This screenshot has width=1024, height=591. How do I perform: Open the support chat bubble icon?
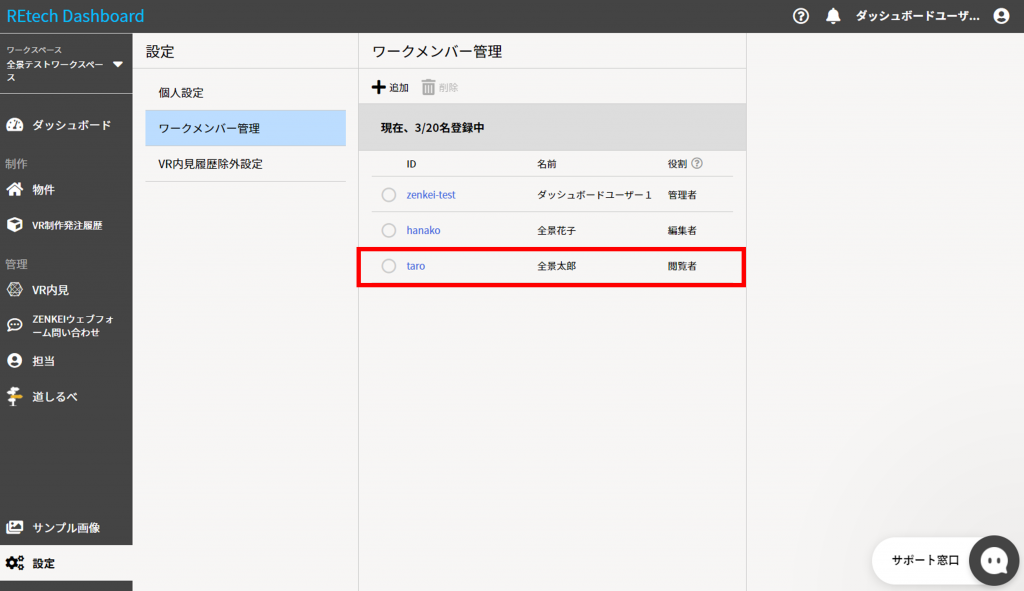[x=994, y=560]
